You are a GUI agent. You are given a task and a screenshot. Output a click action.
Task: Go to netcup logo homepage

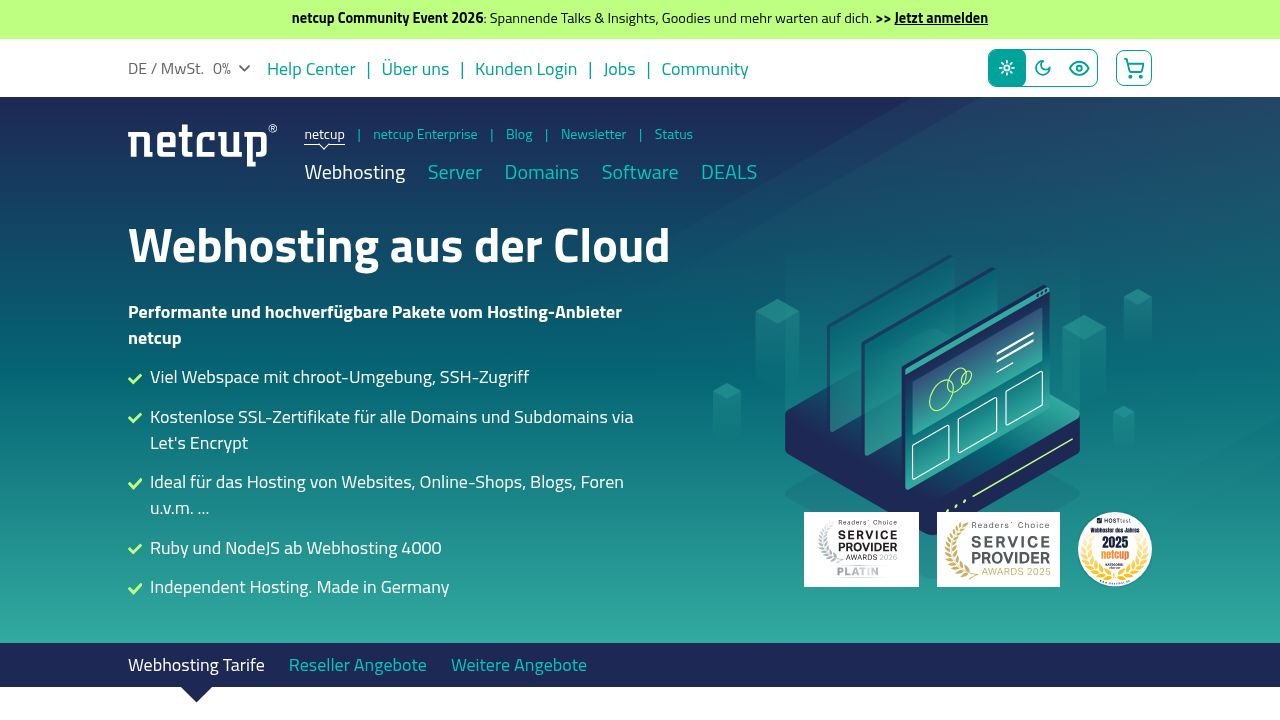click(x=202, y=145)
